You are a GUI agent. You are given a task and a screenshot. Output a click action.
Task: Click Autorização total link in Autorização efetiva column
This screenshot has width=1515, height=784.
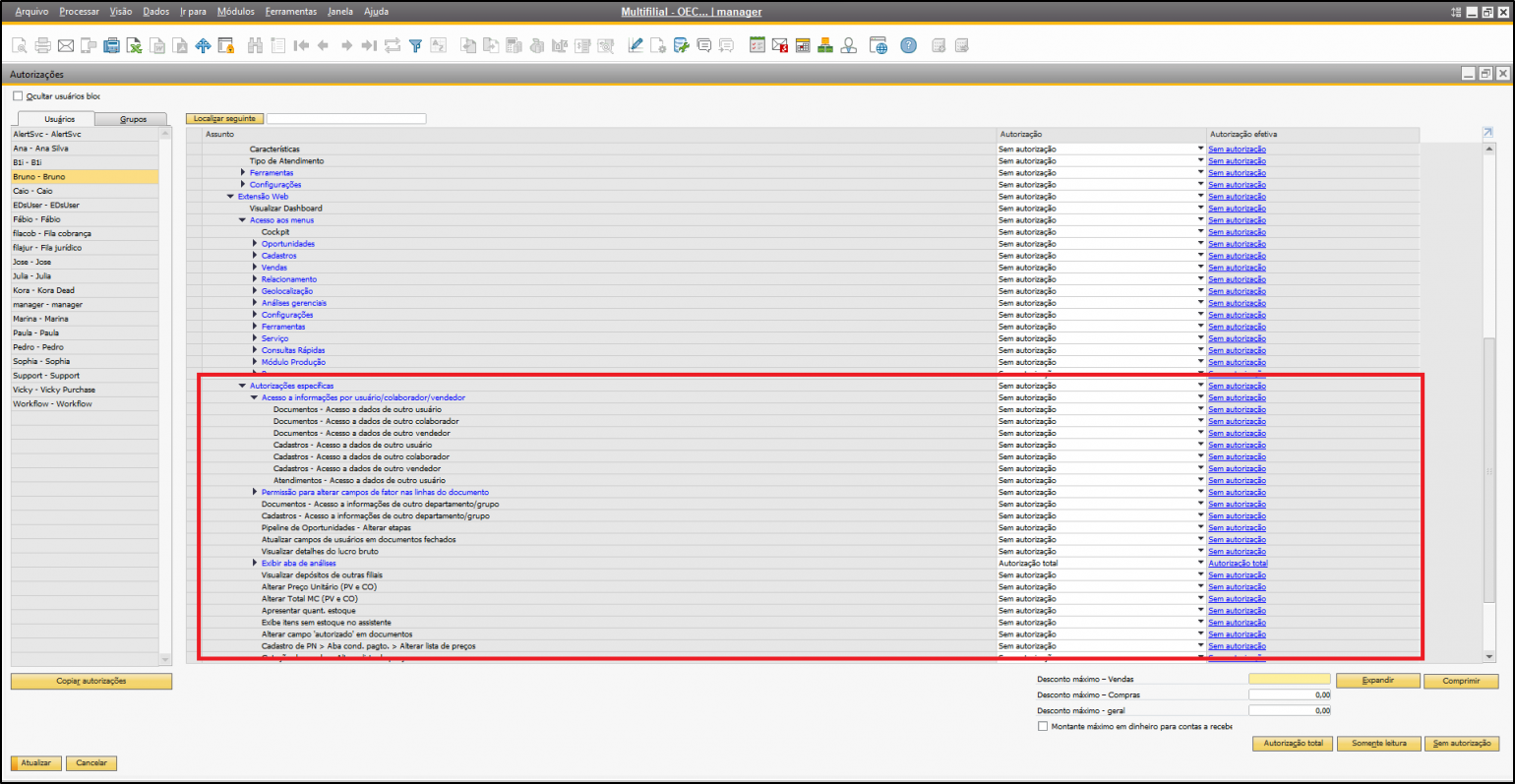click(x=1238, y=564)
